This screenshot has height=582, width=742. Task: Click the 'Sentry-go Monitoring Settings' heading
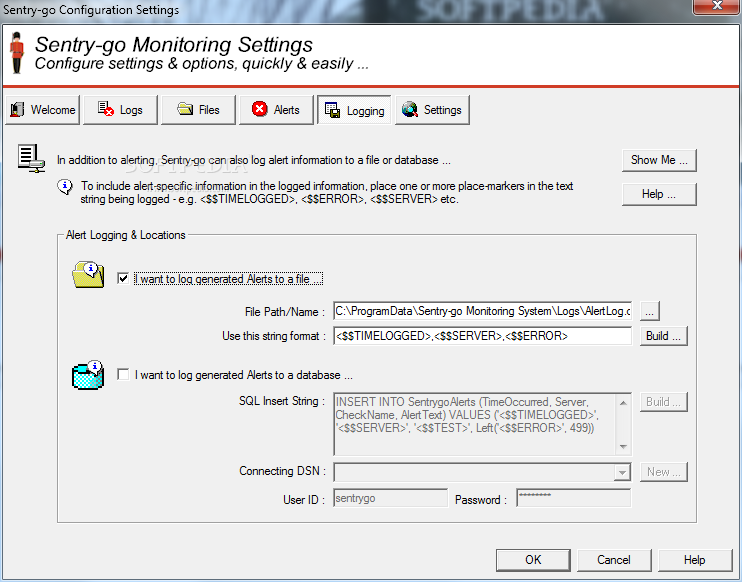pos(174,45)
